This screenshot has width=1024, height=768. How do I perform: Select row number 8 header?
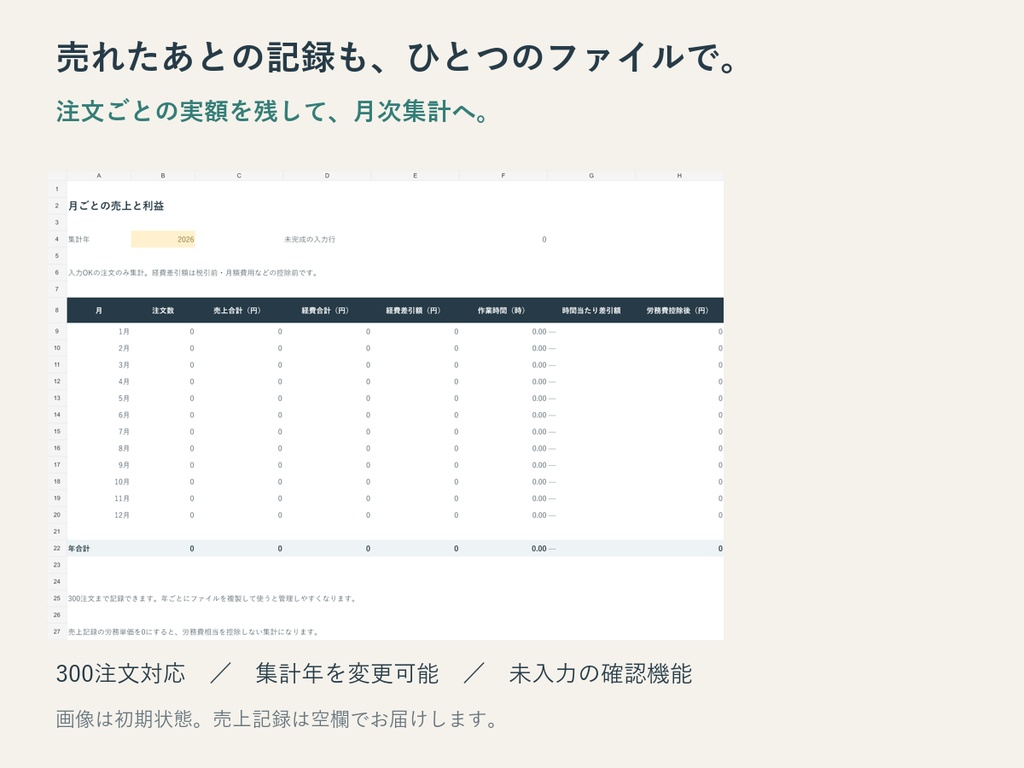click(x=57, y=310)
